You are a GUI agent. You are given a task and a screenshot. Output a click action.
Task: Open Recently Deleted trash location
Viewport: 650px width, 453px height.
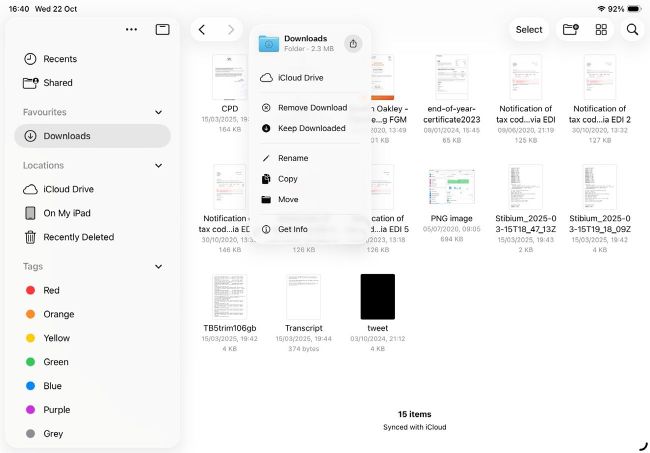[x=78, y=237]
